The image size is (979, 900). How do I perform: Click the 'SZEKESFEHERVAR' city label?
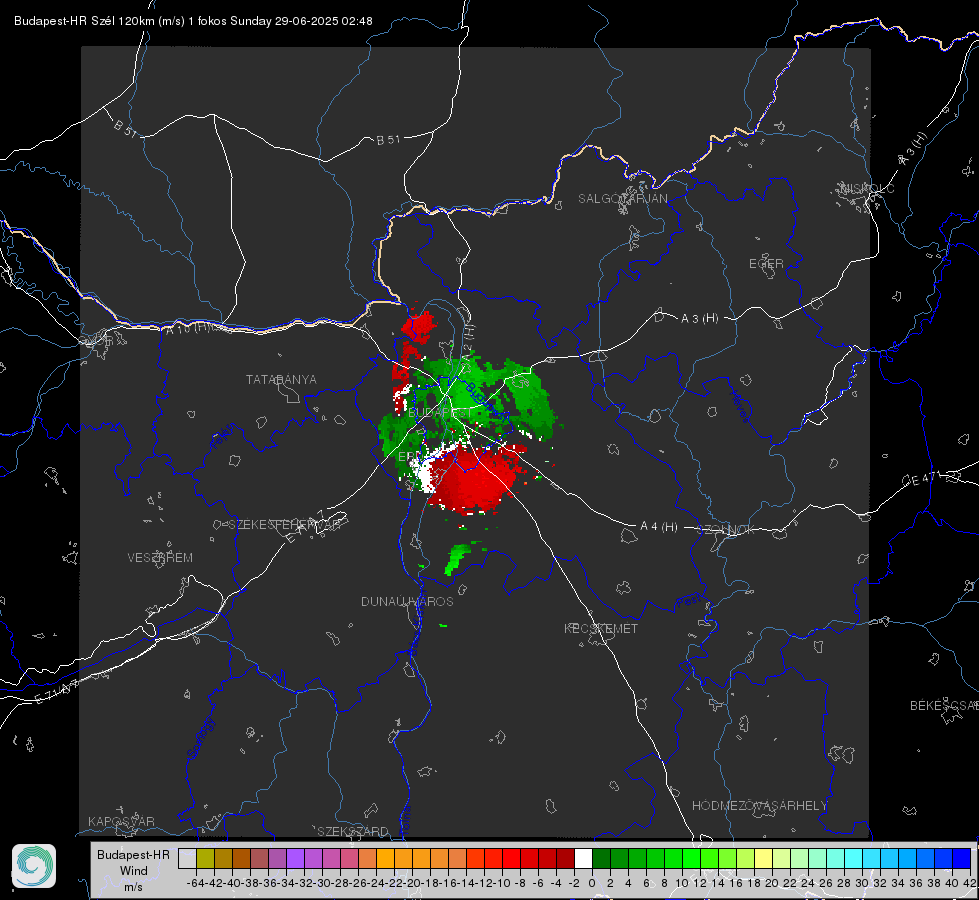[x=285, y=525]
